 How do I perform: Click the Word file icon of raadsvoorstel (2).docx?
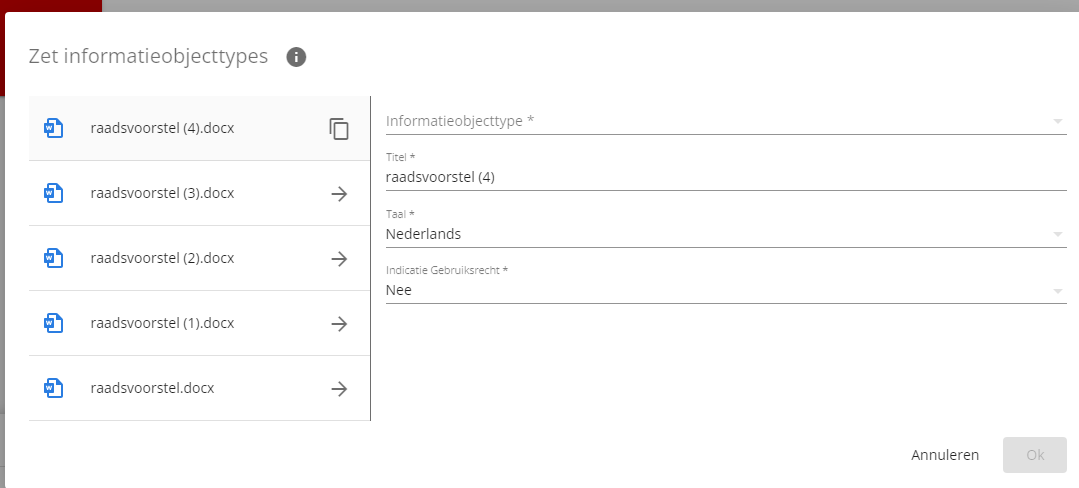tap(54, 258)
